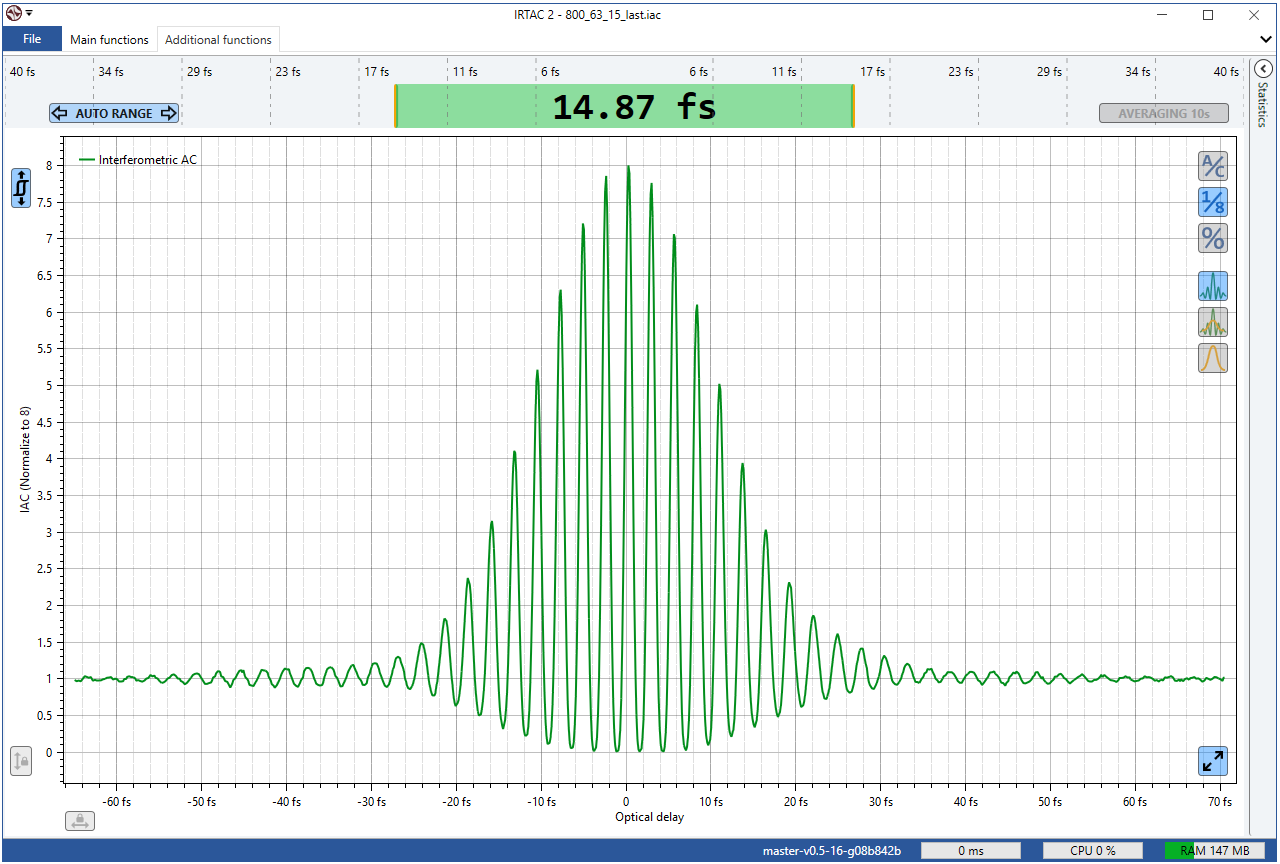Switch to the Main functions tab
The image size is (1280, 864).
(109, 40)
